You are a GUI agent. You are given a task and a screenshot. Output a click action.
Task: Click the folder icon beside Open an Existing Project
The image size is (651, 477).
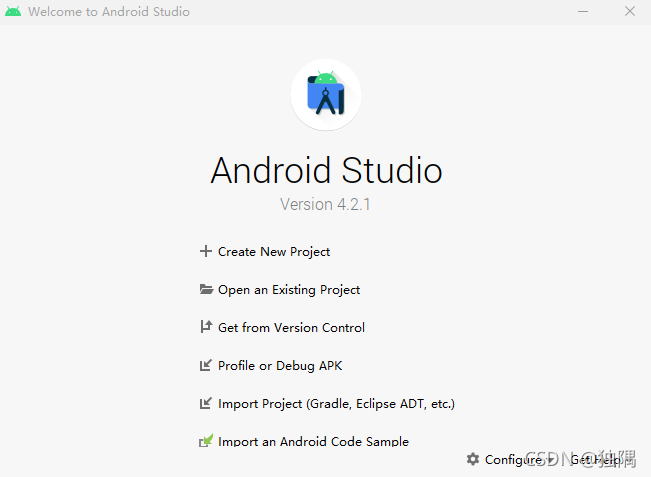tap(206, 289)
